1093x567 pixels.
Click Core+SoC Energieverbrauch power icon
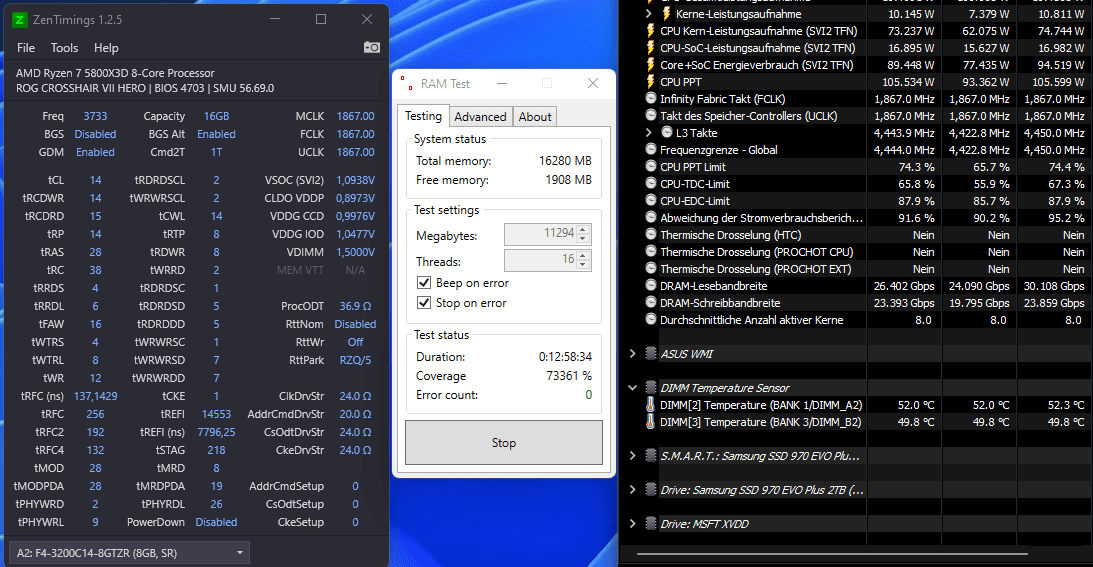pyautogui.click(x=650, y=65)
